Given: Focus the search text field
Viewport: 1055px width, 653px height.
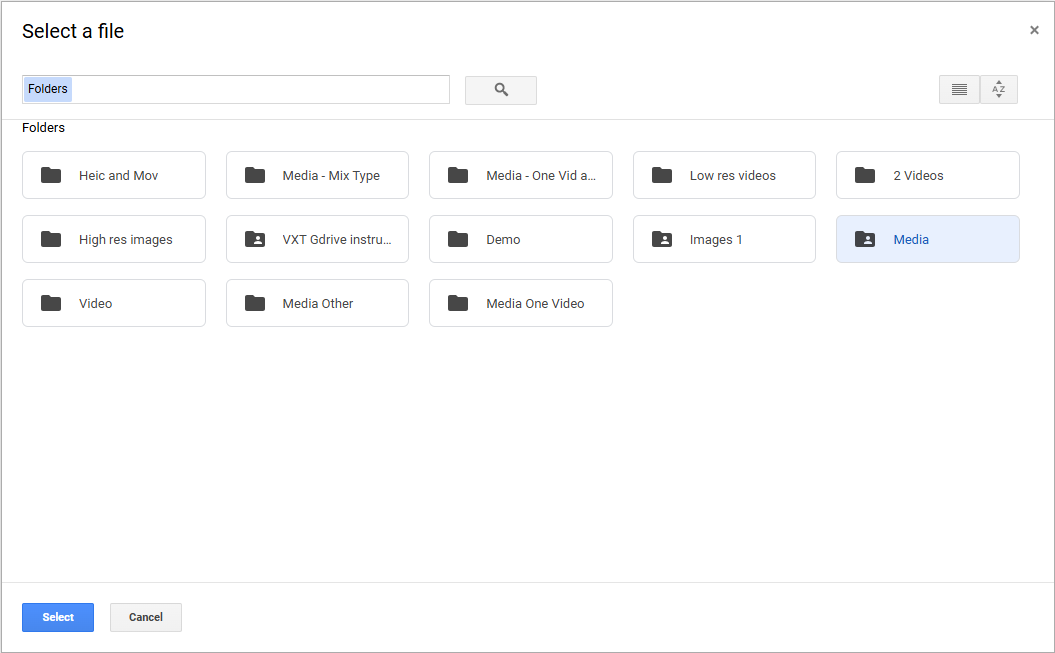Looking at the screenshot, I should click(260, 90).
